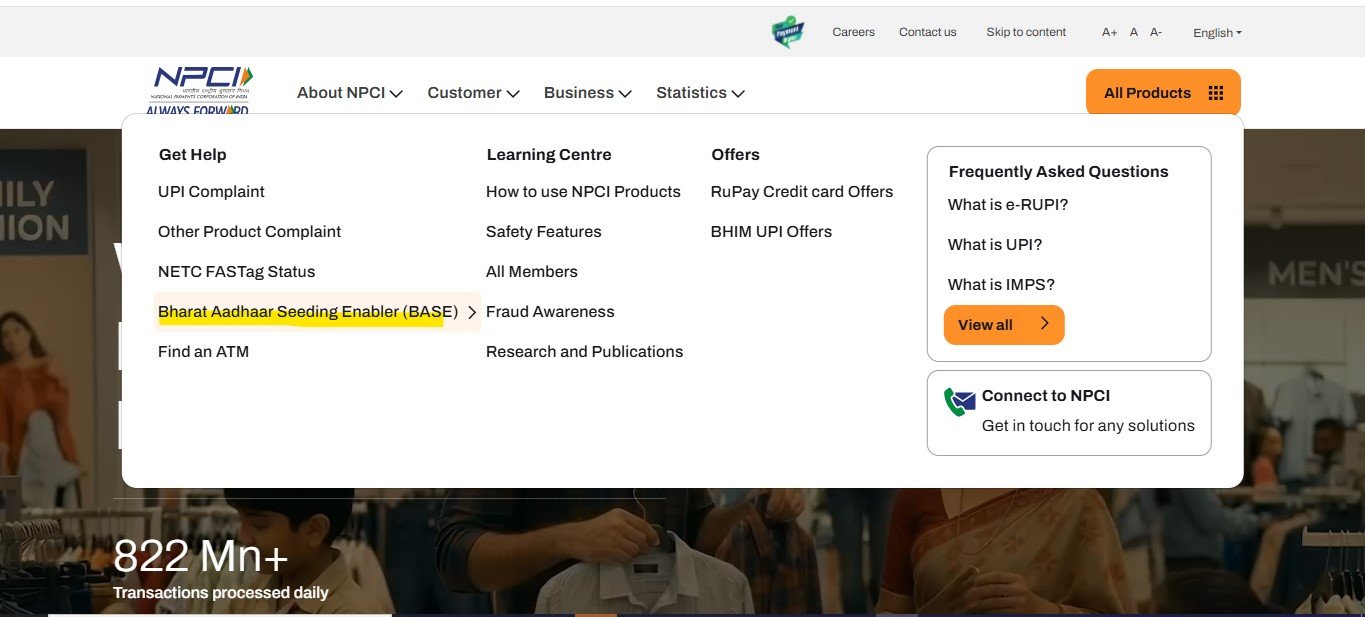Open How to use NPCI Products
The height and width of the screenshot is (617, 1365).
point(583,192)
